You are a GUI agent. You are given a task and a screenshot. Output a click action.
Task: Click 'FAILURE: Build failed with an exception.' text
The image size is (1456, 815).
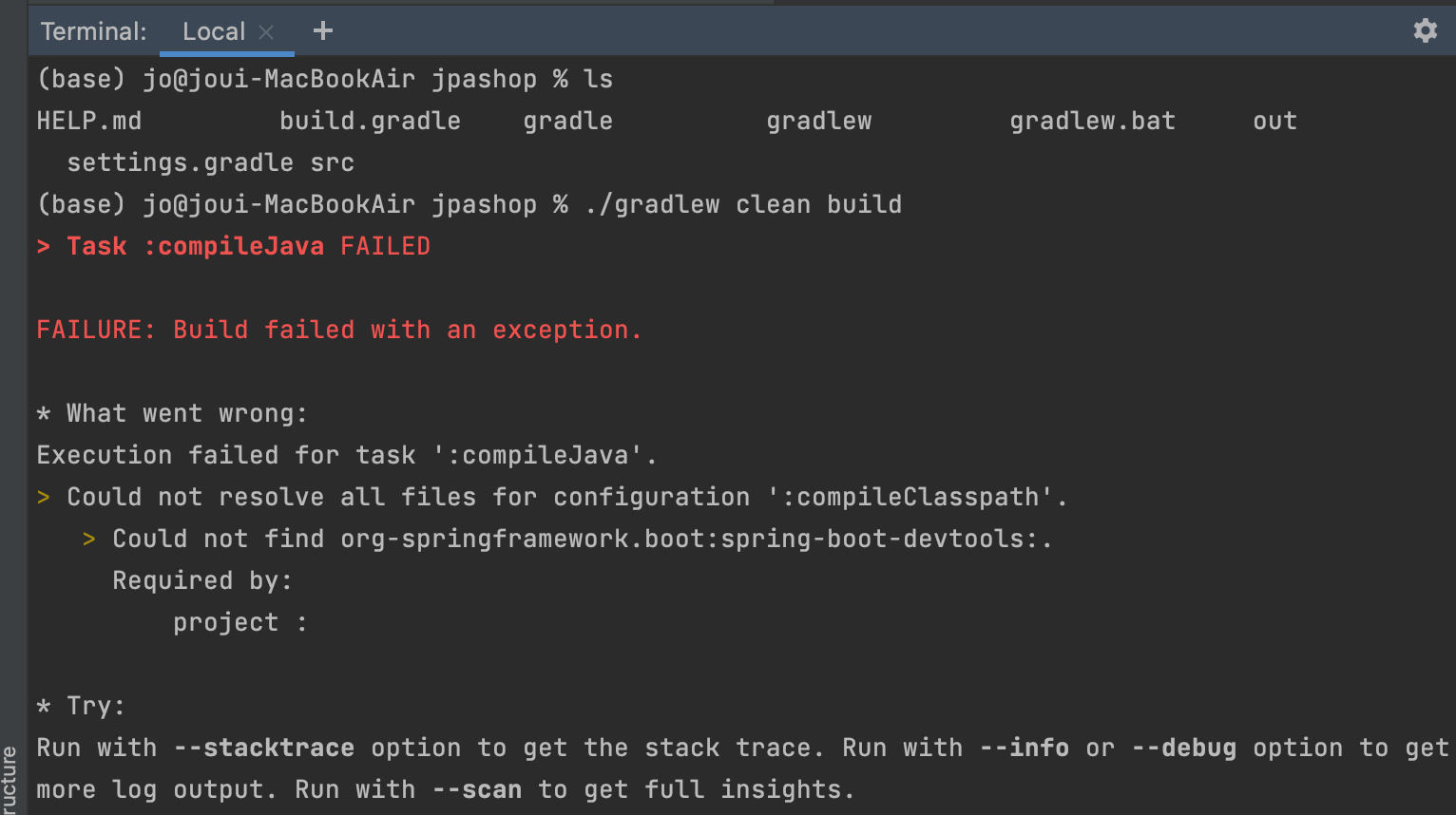point(338,331)
